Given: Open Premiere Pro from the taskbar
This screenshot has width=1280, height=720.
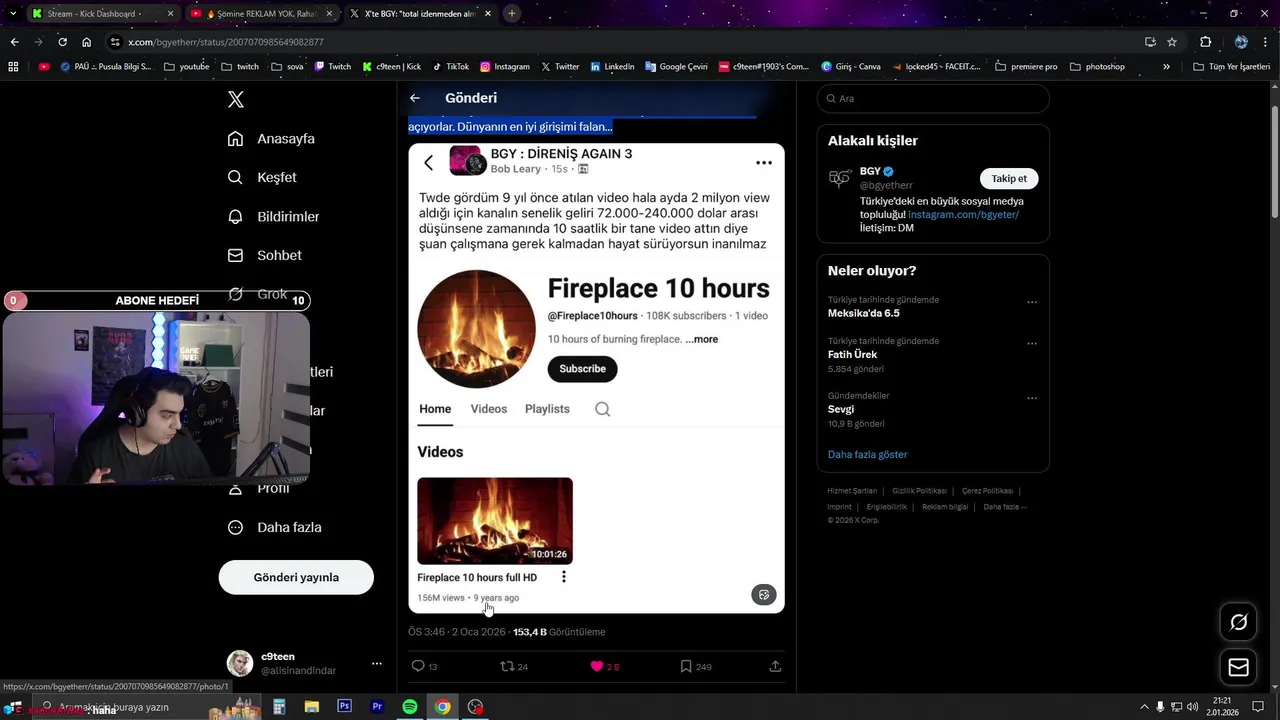Looking at the screenshot, I should pyautogui.click(x=377, y=706).
